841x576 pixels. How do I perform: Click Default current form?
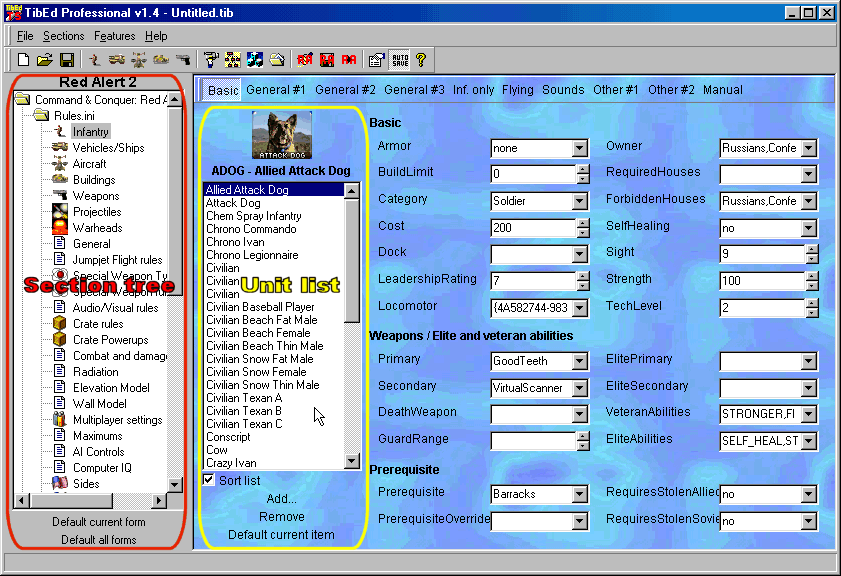click(x=99, y=522)
